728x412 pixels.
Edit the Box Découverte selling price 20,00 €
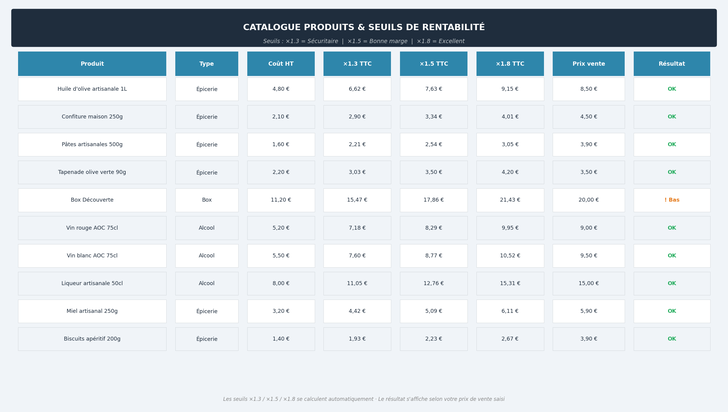588,200
